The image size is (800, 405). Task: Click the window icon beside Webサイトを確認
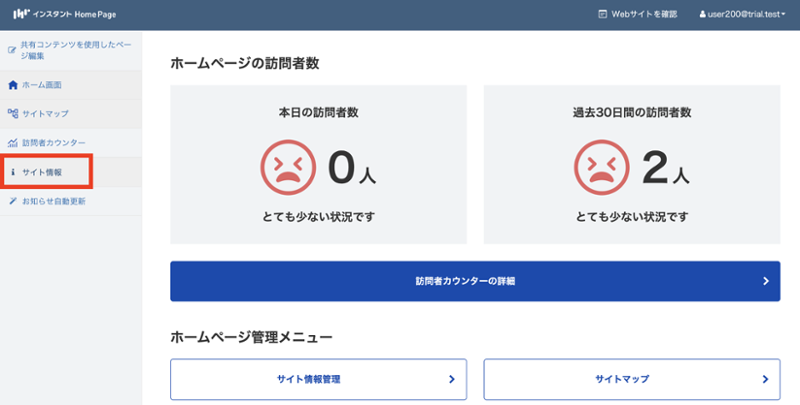[x=602, y=14]
